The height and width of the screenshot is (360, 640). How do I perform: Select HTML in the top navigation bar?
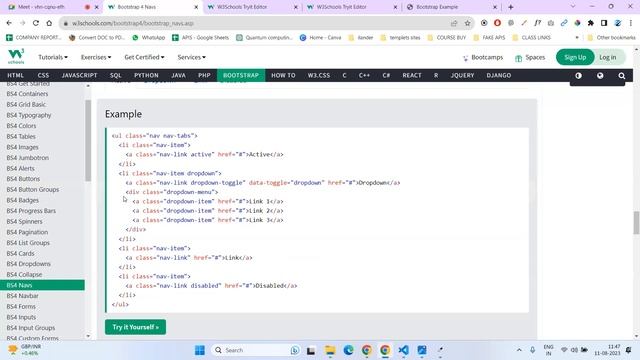tap(16, 76)
